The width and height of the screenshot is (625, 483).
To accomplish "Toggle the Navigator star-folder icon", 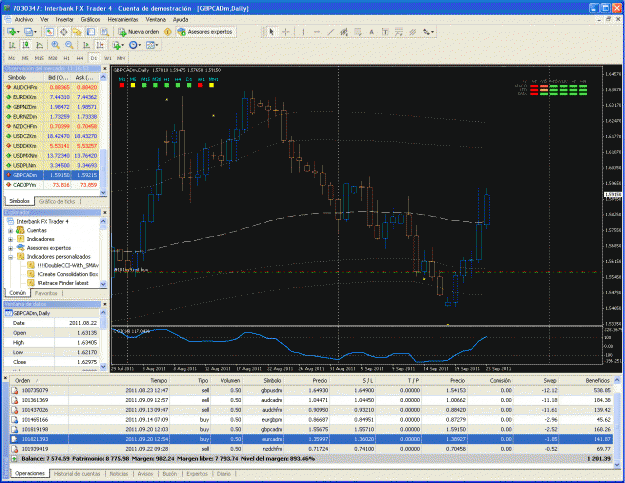I will pos(77,32).
